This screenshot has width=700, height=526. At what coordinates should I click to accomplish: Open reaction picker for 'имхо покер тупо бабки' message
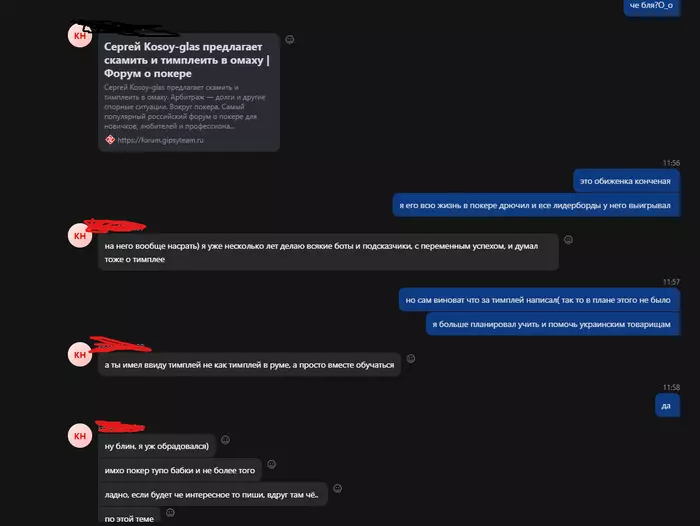pos(271,464)
